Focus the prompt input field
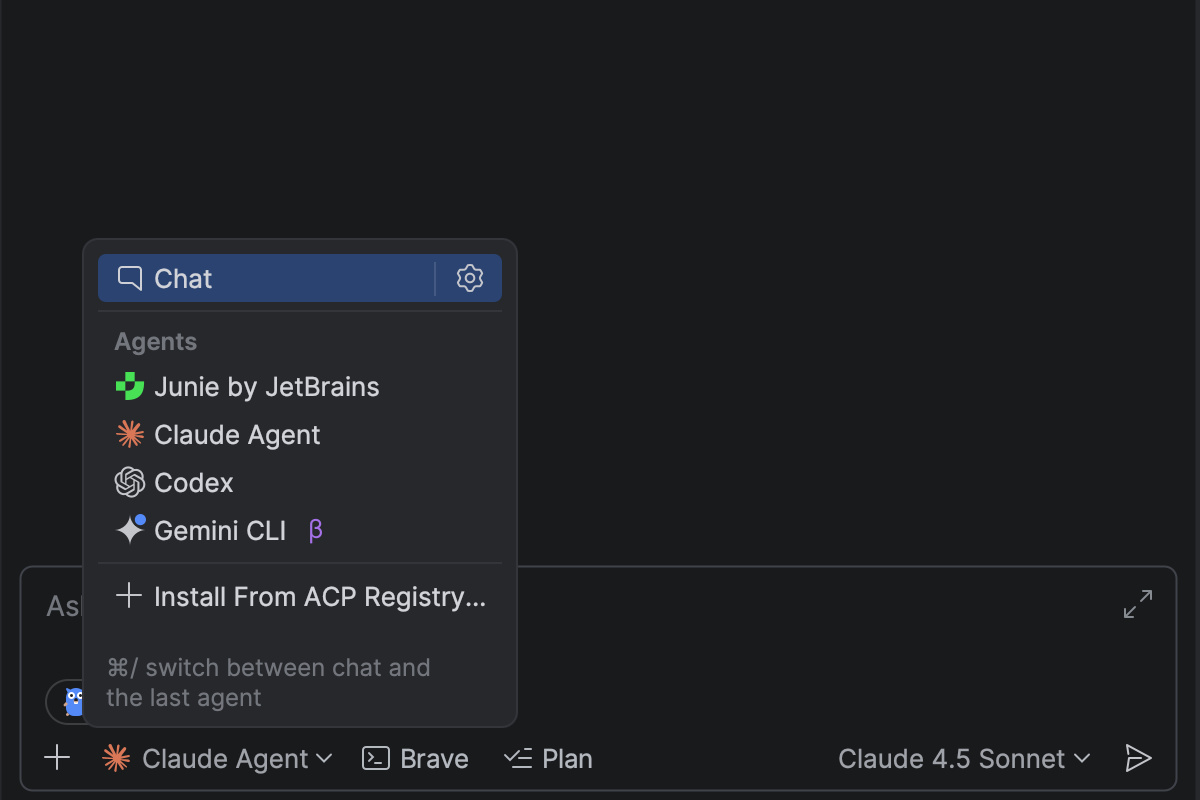1200x800 pixels. click(x=800, y=620)
